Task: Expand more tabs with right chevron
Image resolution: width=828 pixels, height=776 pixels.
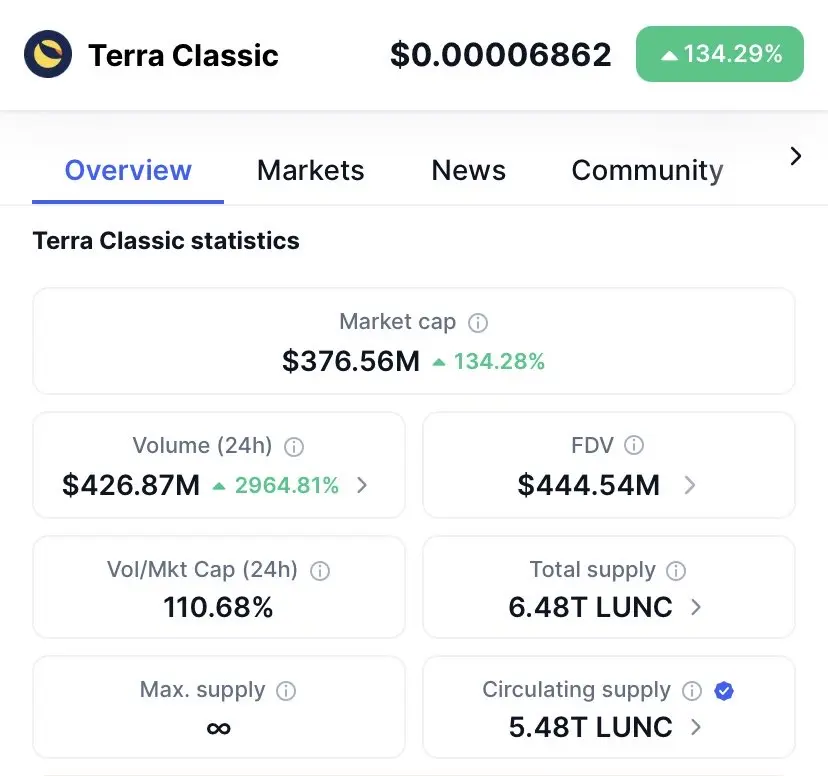Action: coord(796,156)
